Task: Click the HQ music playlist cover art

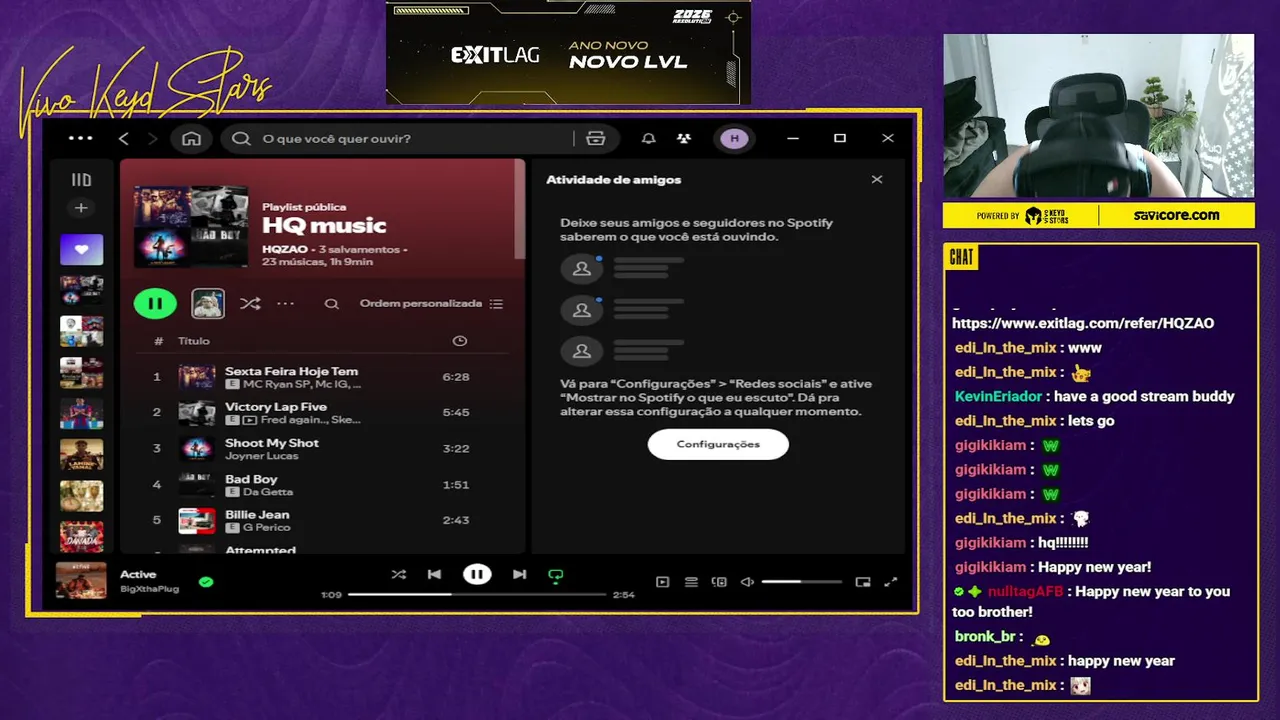Action: (x=191, y=225)
